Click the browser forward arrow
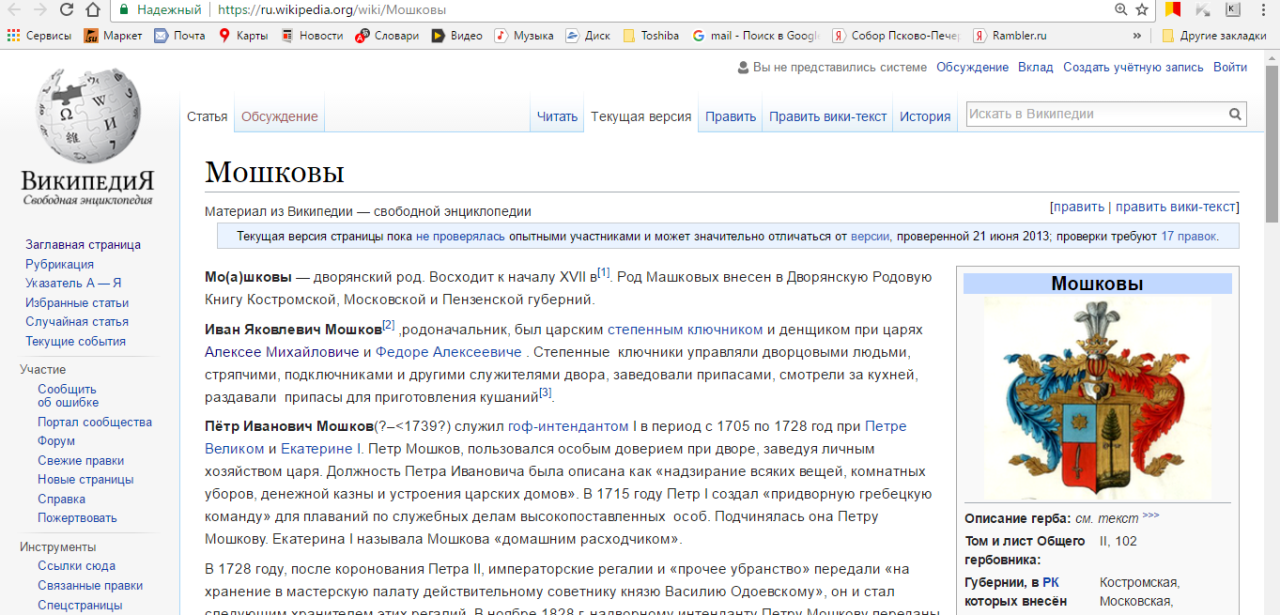Image resolution: width=1280 pixels, height=615 pixels. click(40, 10)
